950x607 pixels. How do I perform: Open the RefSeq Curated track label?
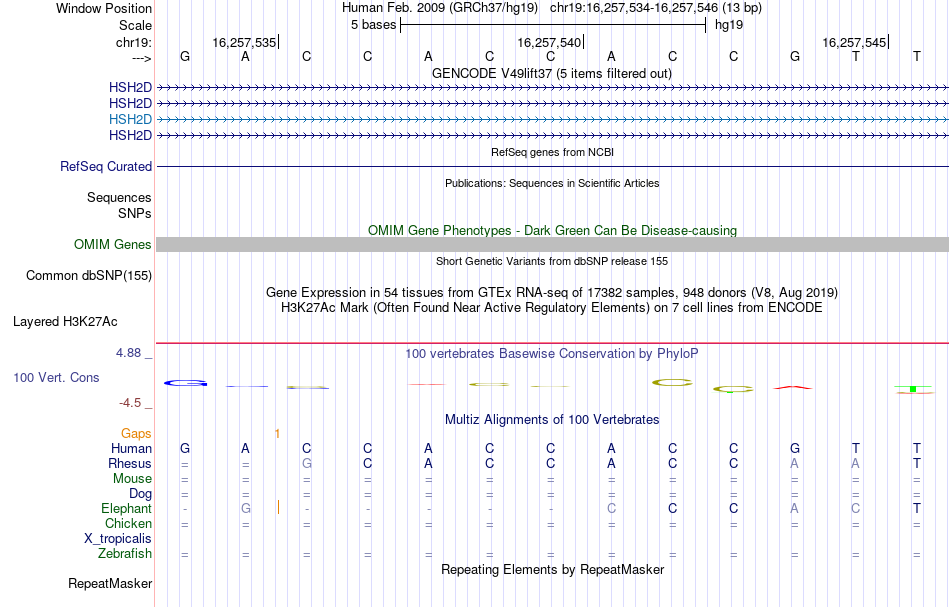click(x=106, y=167)
